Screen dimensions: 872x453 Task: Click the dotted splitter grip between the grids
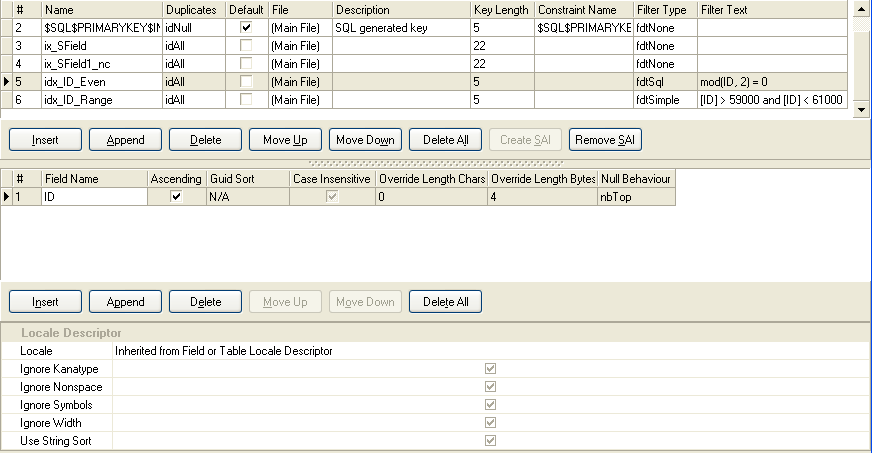coord(435,162)
